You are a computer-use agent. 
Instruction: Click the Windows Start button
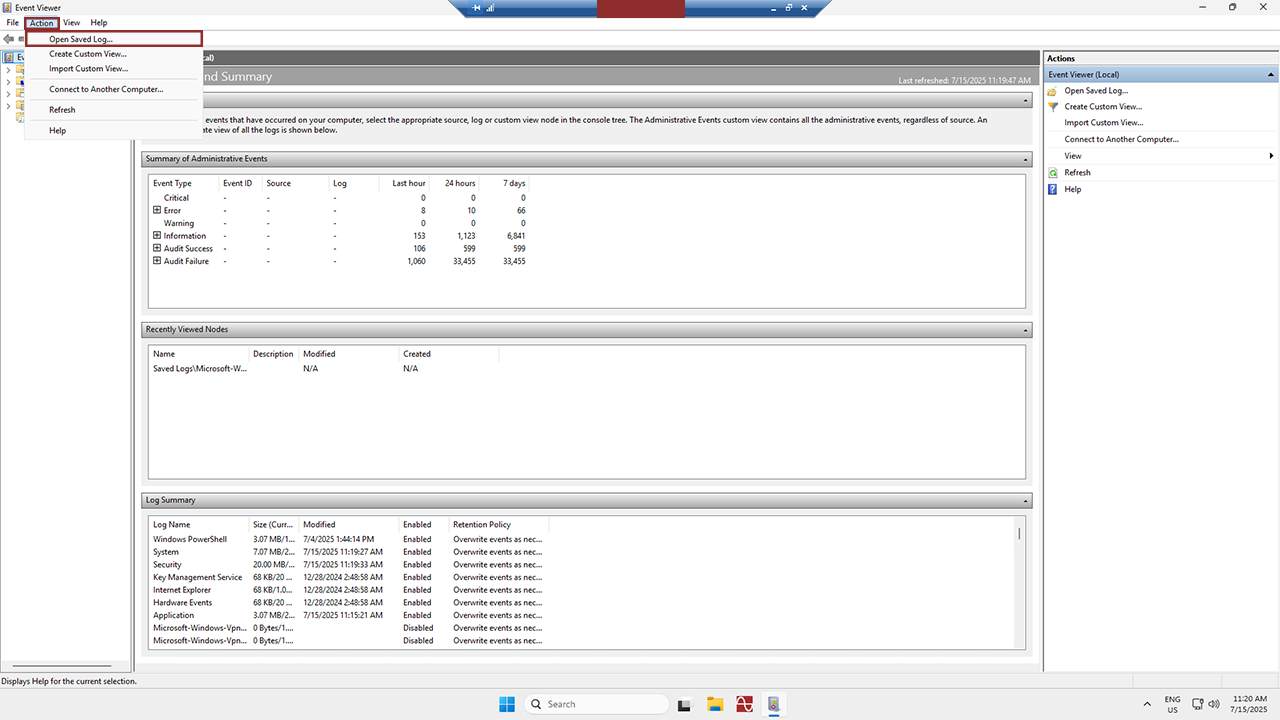pos(507,704)
